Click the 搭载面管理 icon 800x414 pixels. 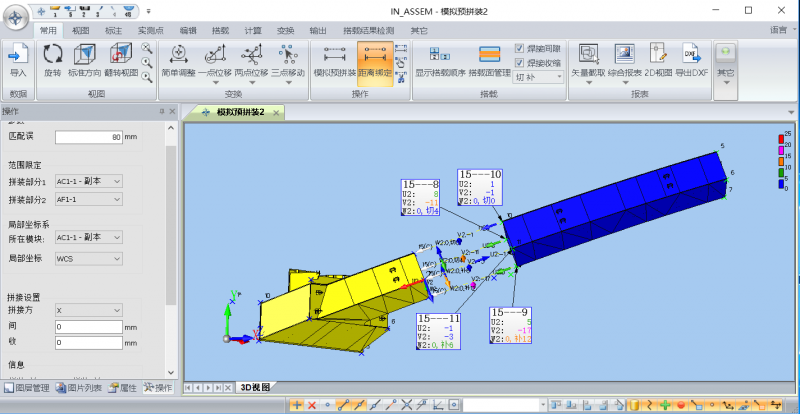(489, 55)
